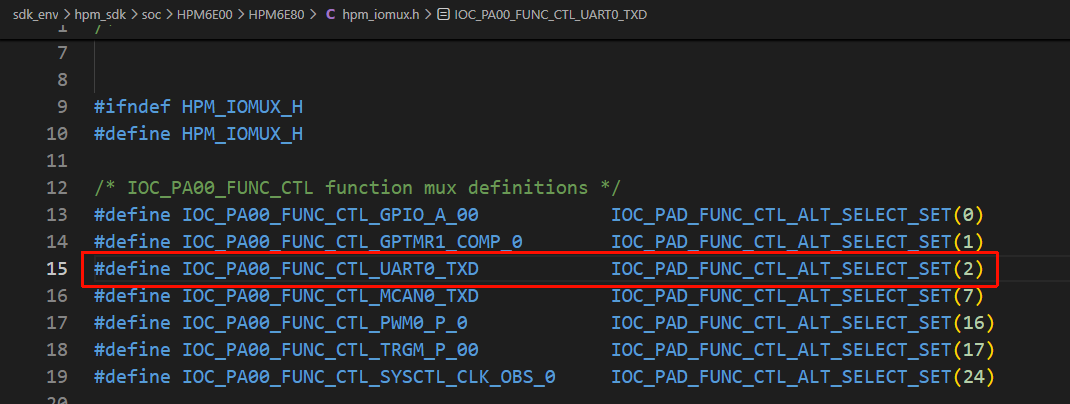This screenshot has width=1070, height=404.
Task: Click line number 19 in the gutter
Action: coord(57,377)
